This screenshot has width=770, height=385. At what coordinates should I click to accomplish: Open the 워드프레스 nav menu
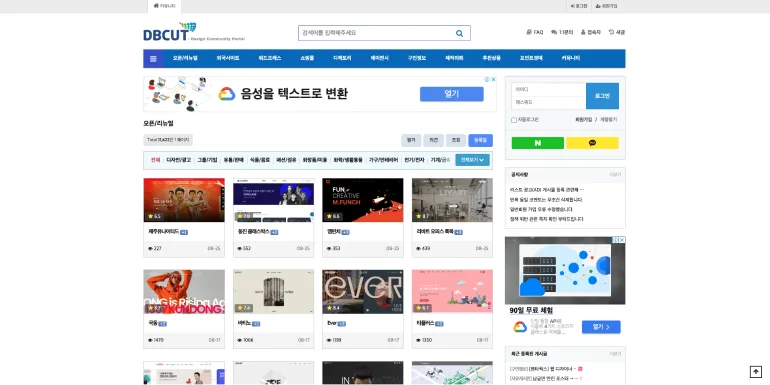(x=270, y=58)
